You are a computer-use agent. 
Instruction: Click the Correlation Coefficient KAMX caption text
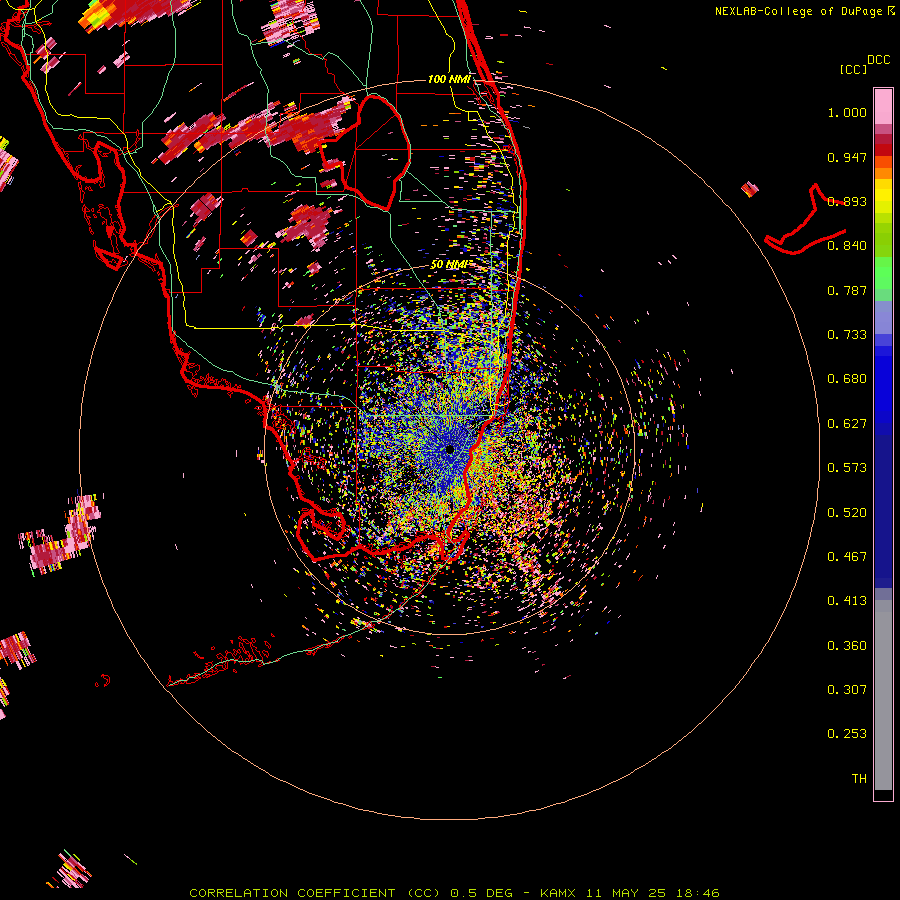click(454, 893)
